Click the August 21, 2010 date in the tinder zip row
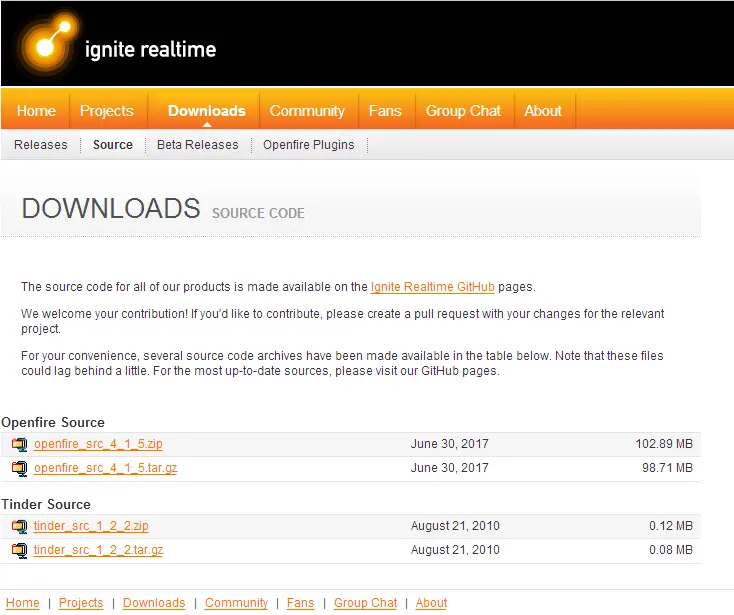734x615 pixels. (455, 526)
